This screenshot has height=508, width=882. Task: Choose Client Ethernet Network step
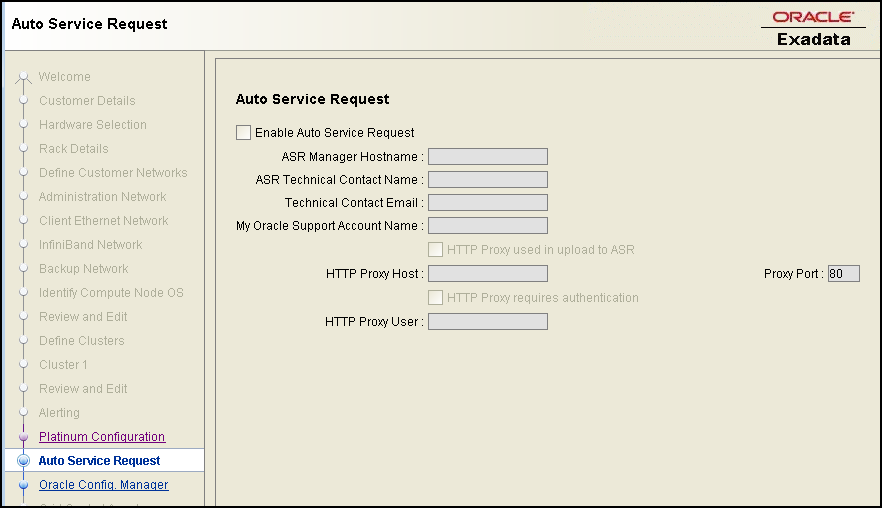104,221
